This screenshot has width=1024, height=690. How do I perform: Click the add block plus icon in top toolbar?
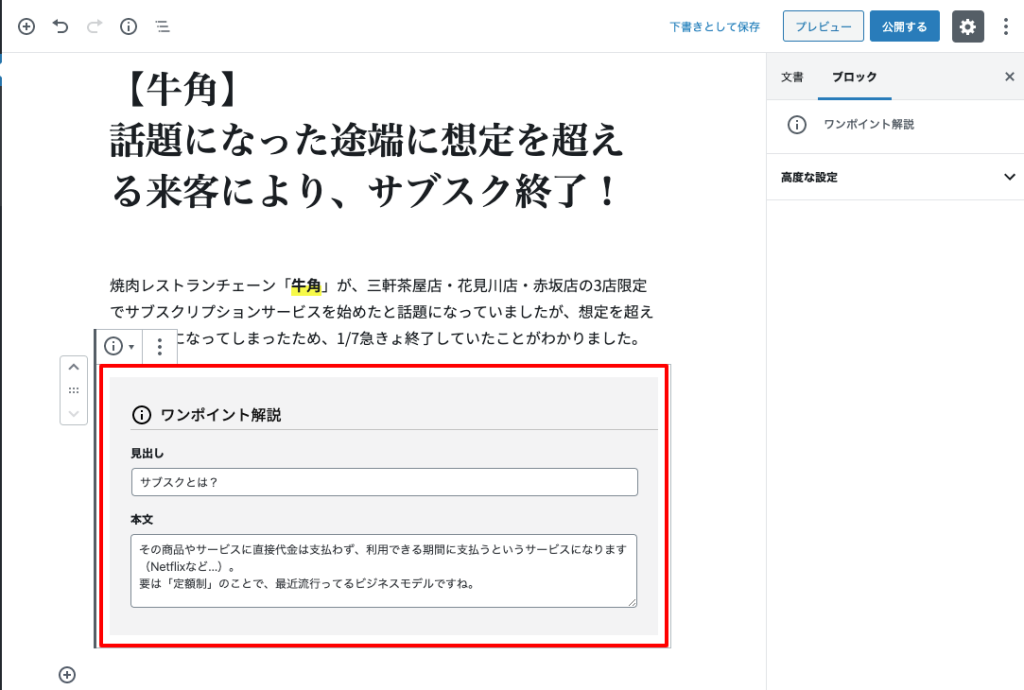pyautogui.click(x=26, y=26)
